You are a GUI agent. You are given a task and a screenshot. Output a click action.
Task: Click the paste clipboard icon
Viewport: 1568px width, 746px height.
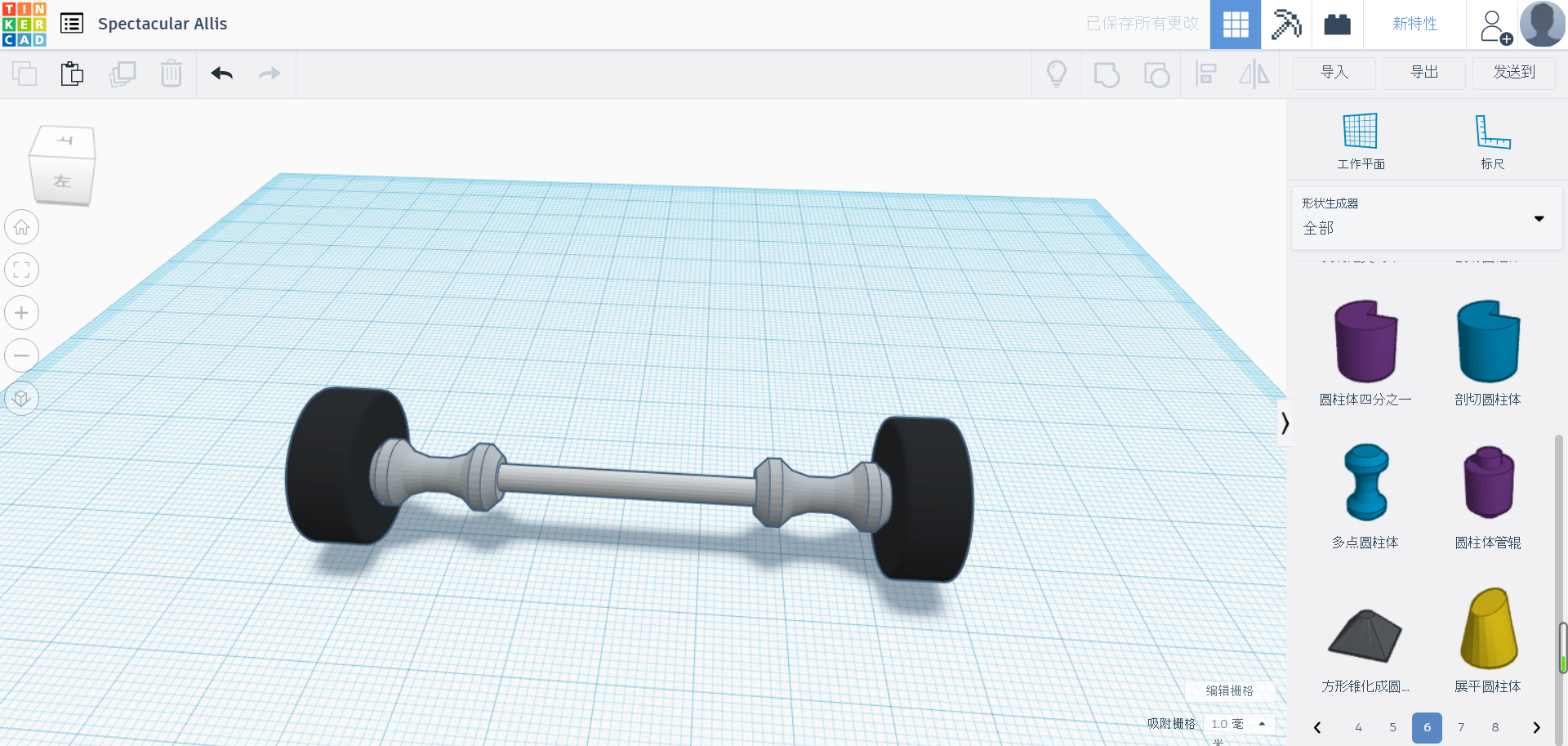click(x=72, y=74)
